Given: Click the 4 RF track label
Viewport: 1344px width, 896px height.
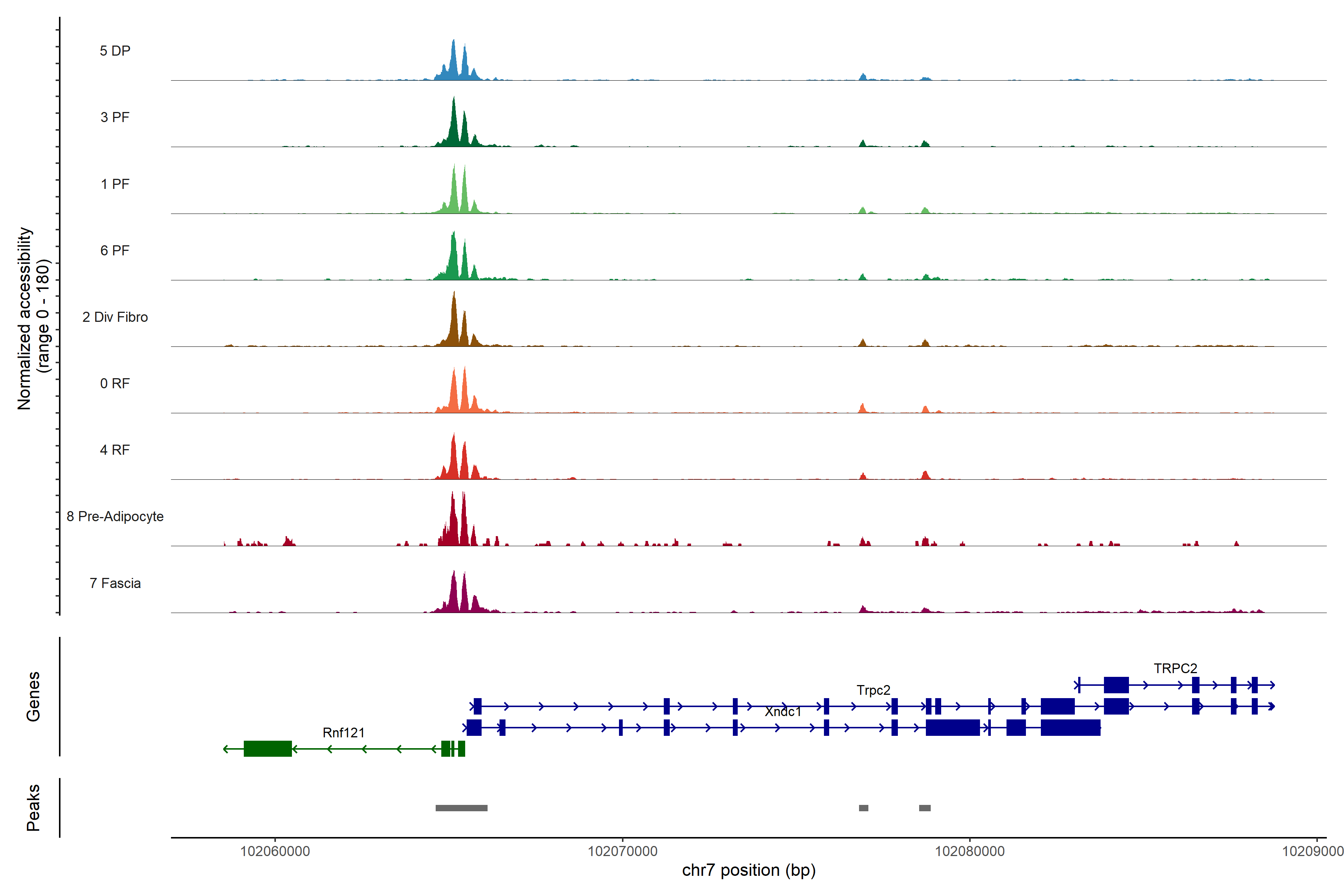Looking at the screenshot, I should 115,450.
